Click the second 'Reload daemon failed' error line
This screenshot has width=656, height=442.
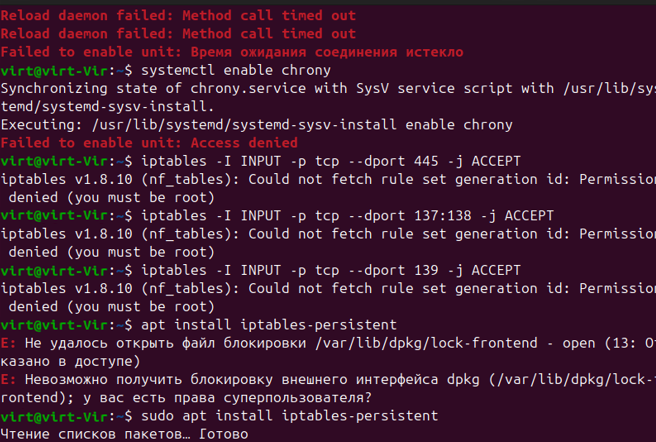click(x=178, y=33)
